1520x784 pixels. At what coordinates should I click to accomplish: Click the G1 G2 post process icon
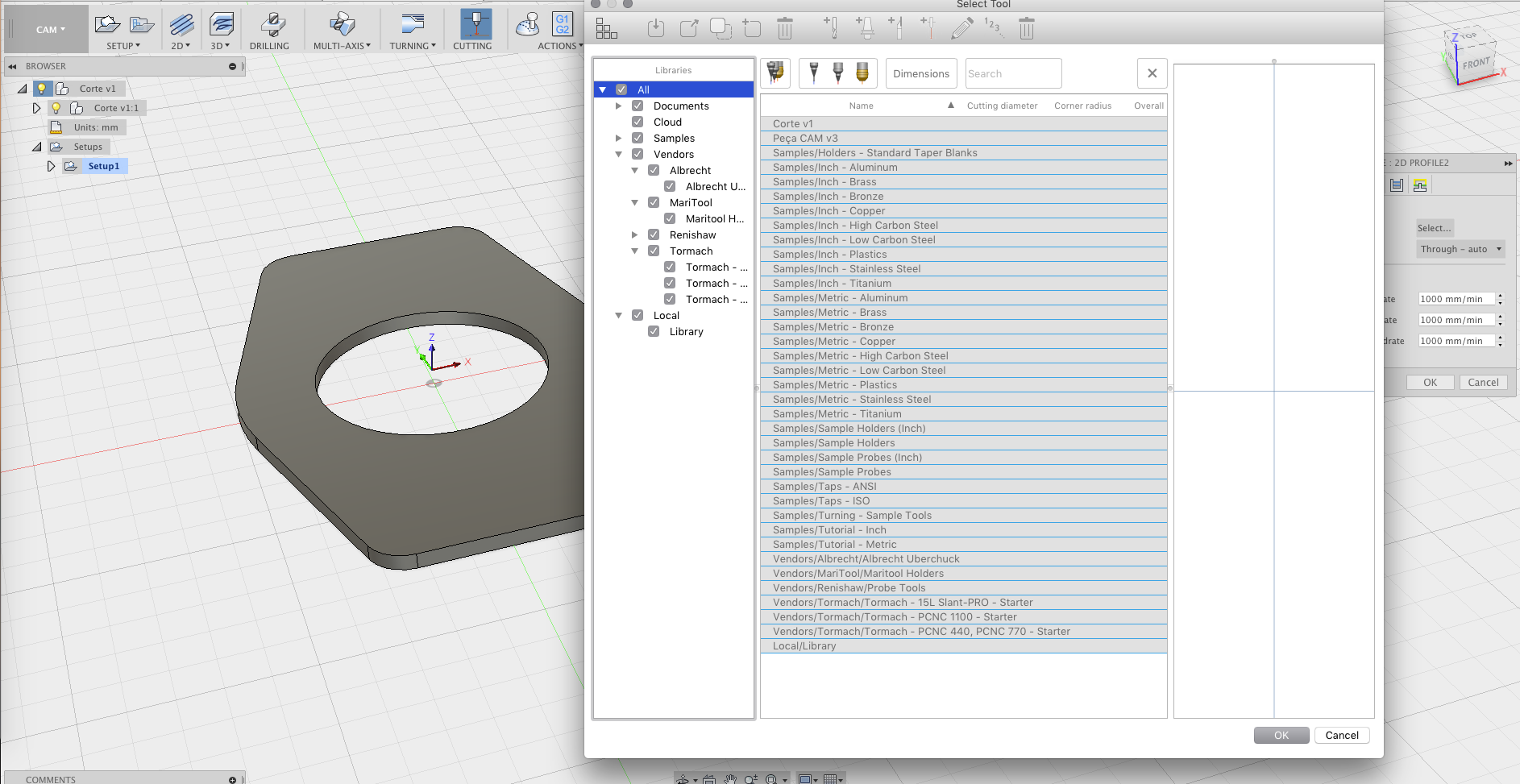[562, 24]
